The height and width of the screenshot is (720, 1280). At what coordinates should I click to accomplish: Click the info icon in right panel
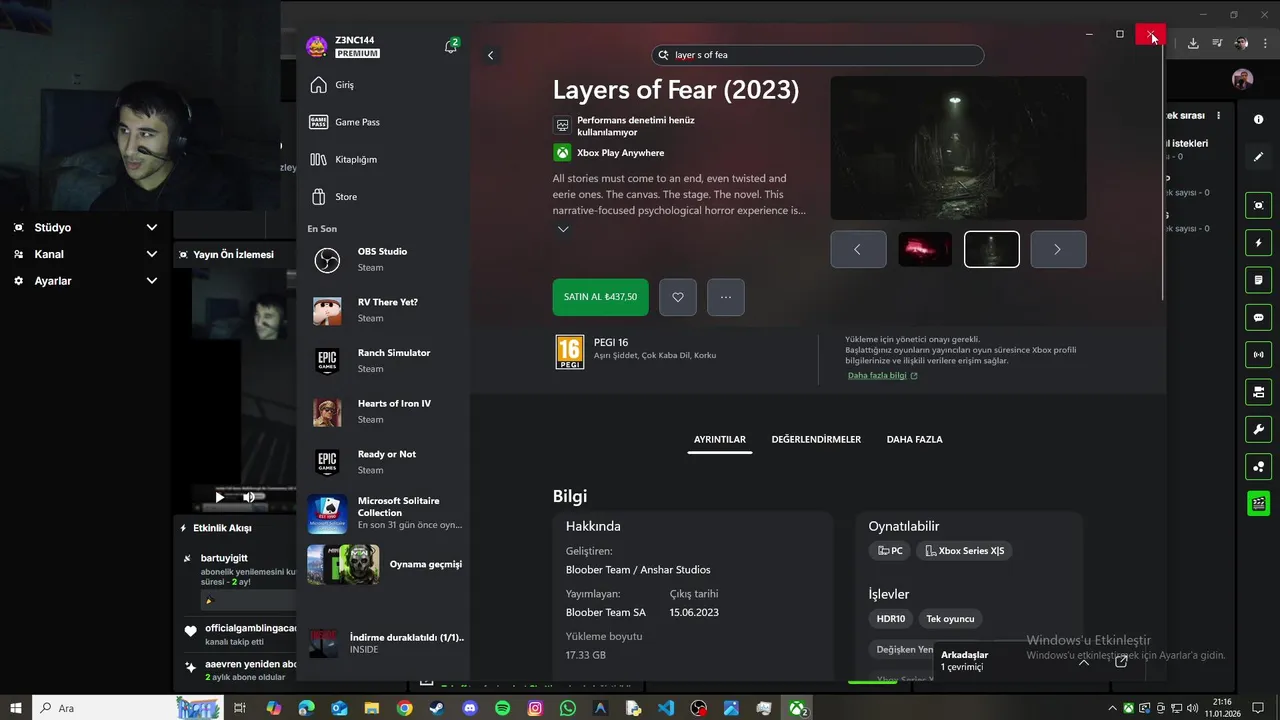click(x=1259, y=119)
